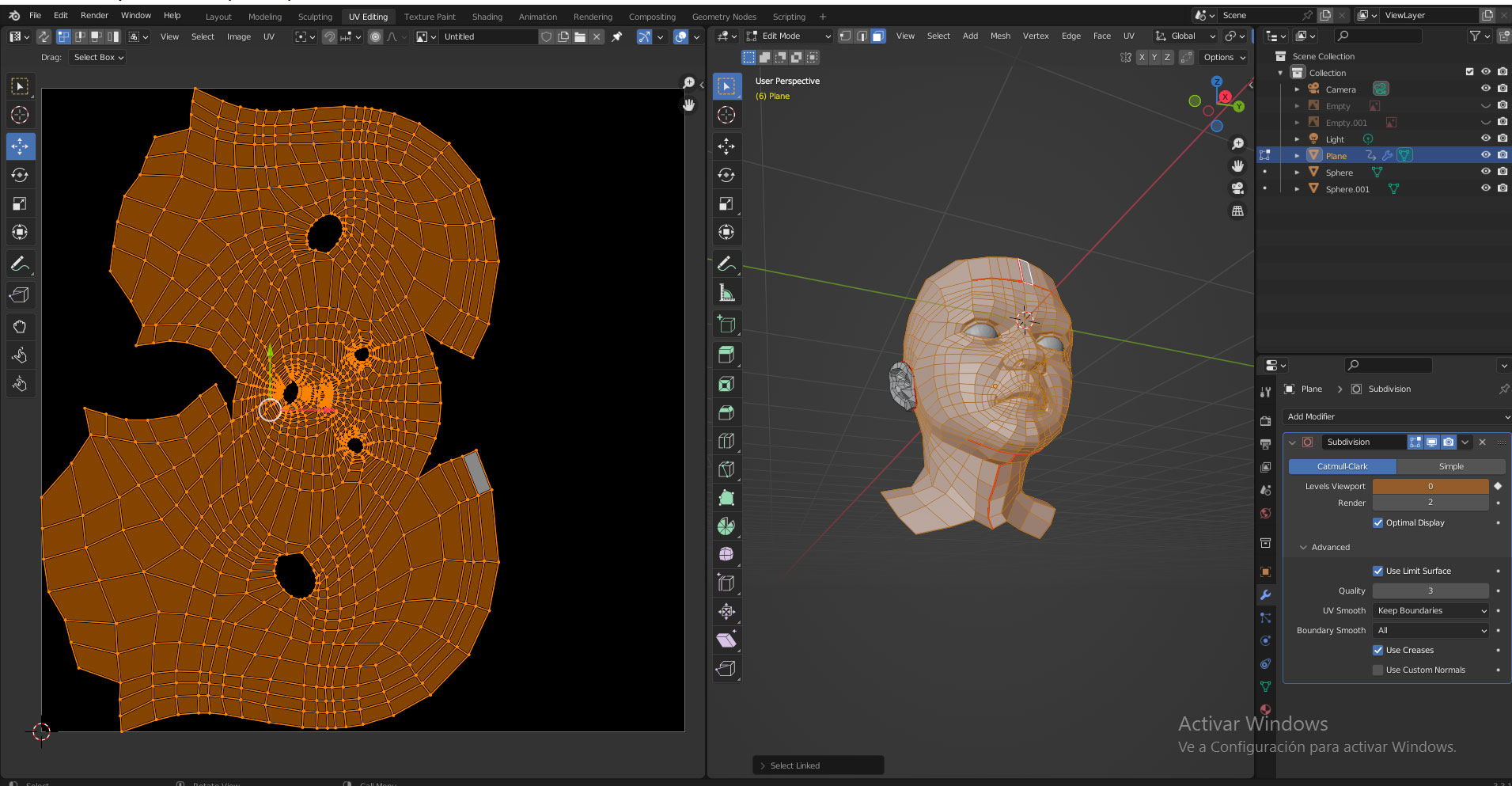Click the Toggle camera view icon
The height and width of the screenshot is (786, 1512).
[1237, 188]
